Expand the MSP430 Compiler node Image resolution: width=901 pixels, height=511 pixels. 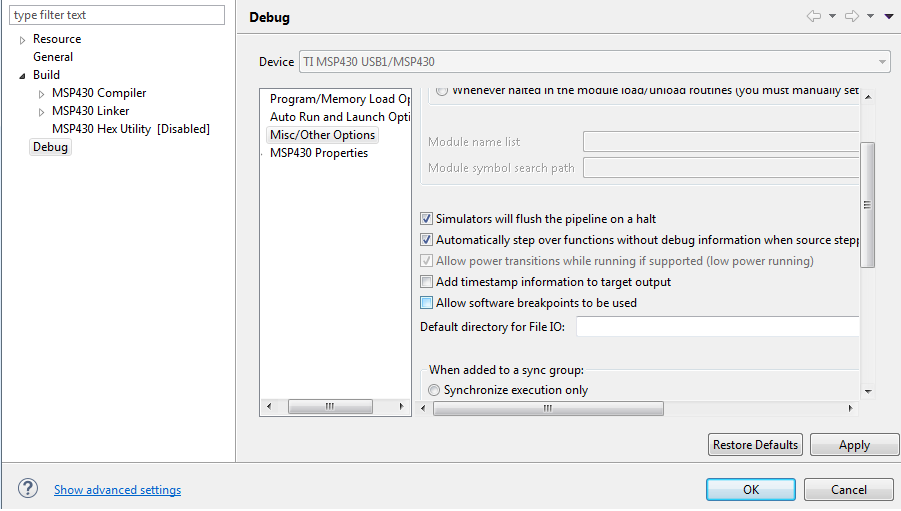point(42,94)
